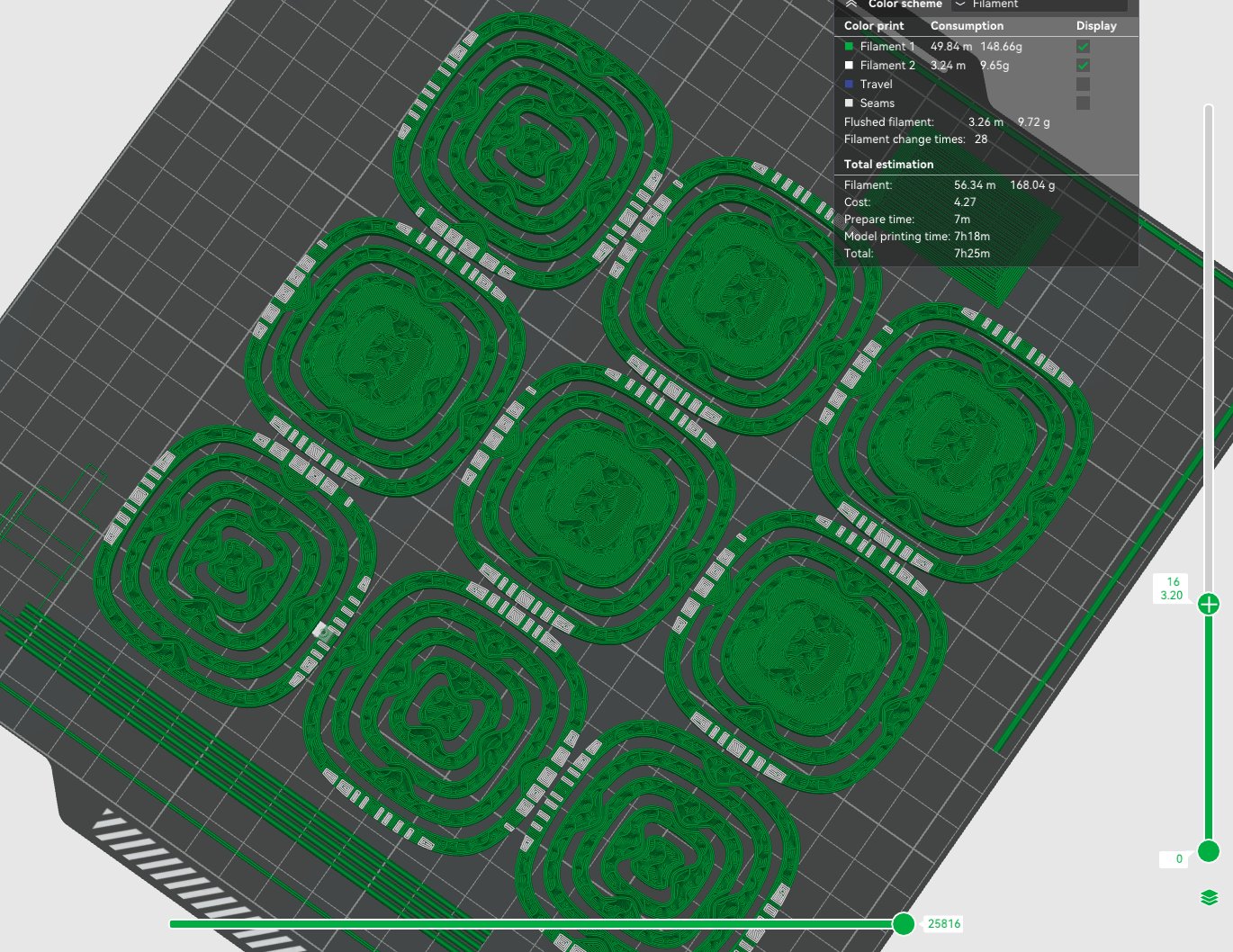Click the Color print column header
This screenshot has width=1233, height=952.
874,25
